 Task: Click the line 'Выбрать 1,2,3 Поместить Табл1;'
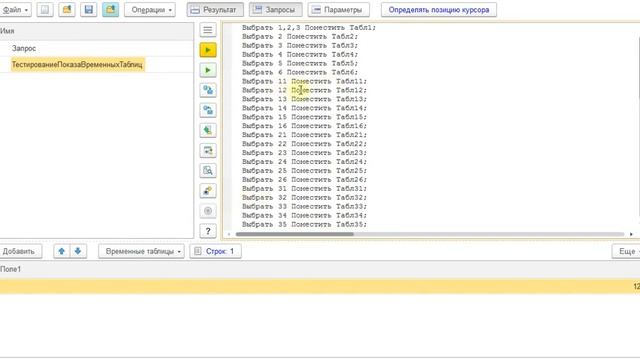[x=309, y=28]
